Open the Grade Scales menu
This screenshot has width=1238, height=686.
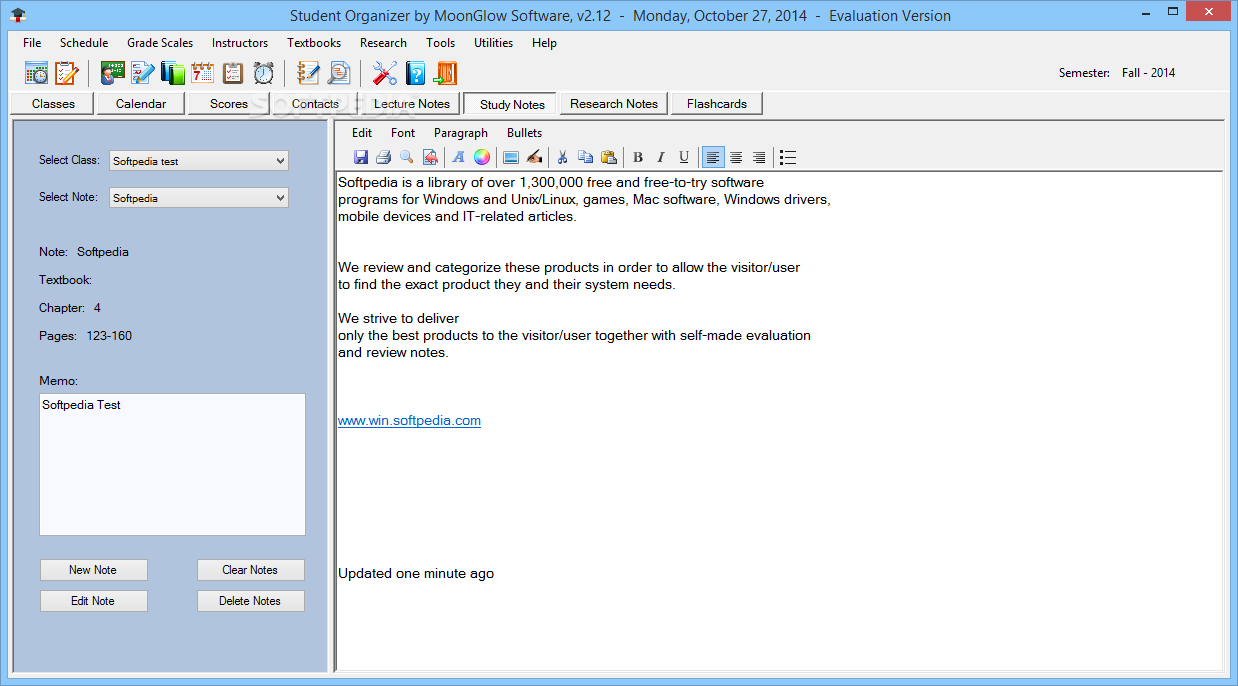pos(160,43)
